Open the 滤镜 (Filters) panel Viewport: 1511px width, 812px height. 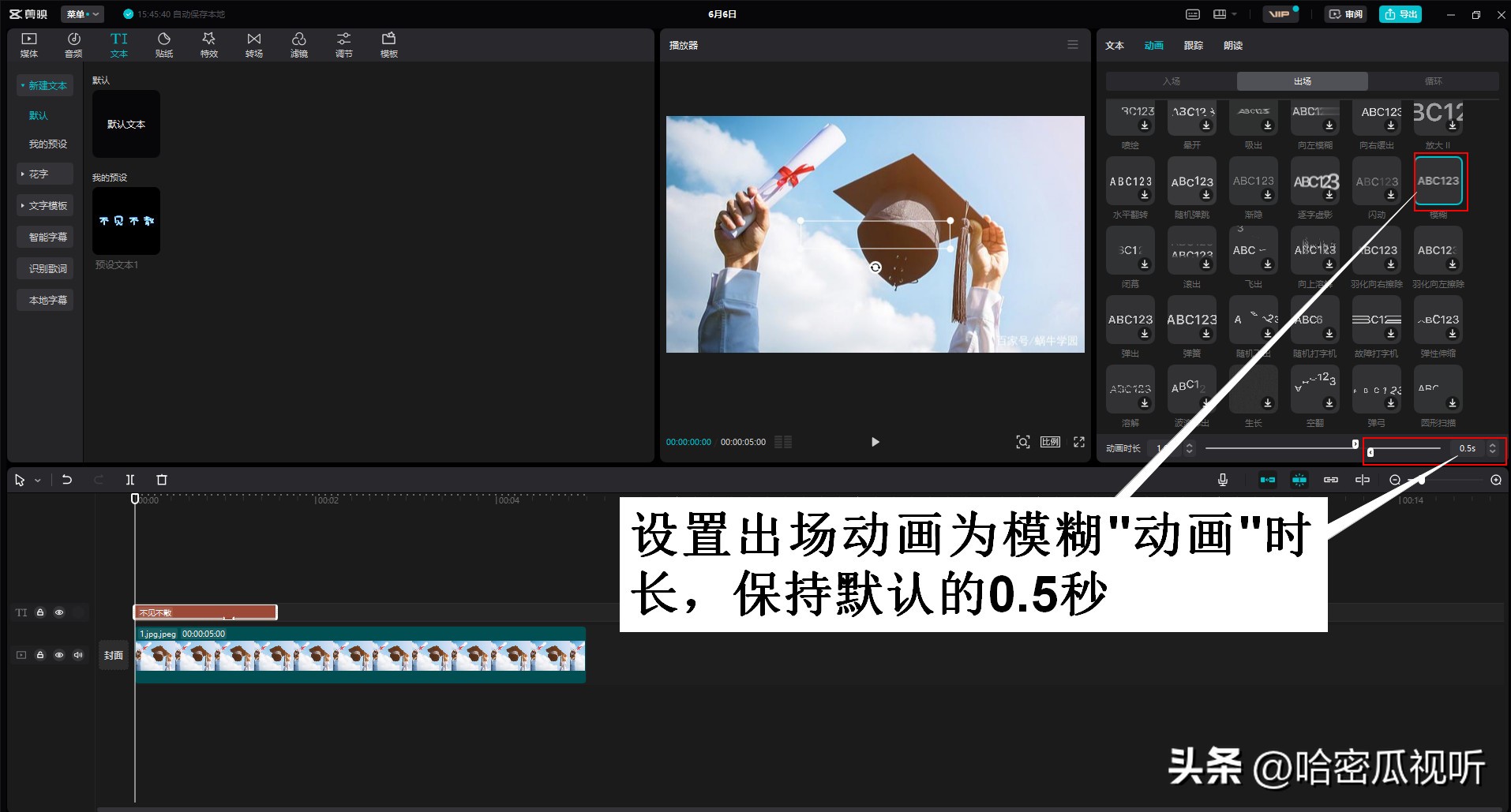coord(299,43)
